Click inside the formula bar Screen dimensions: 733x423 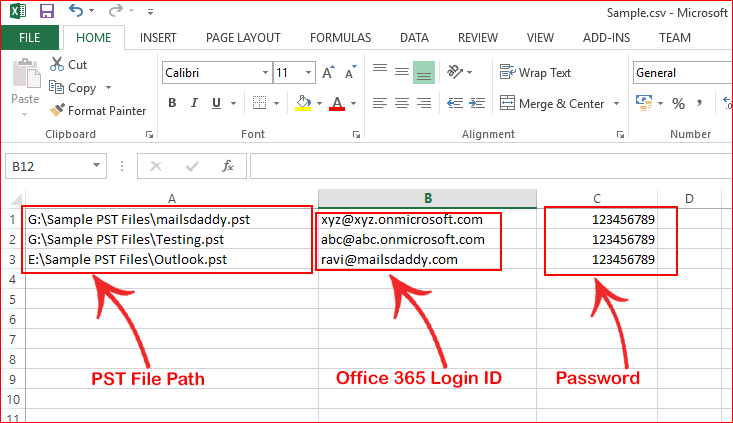tap(491, 166)
